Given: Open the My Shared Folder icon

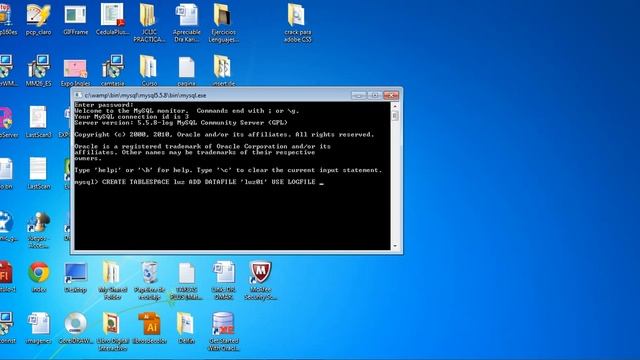Looking at the screenshot, I should click(x=112, y=281).
